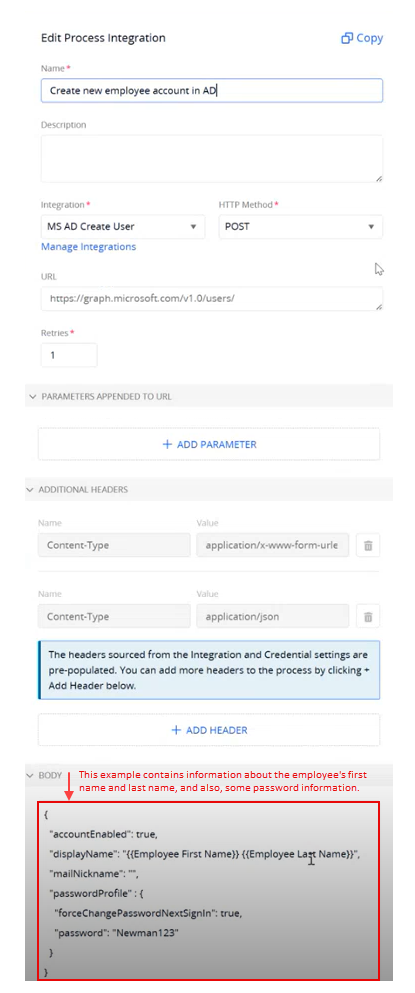Delete the x-www-form-urlencoded Content-Type header

(x=368, y=545)
